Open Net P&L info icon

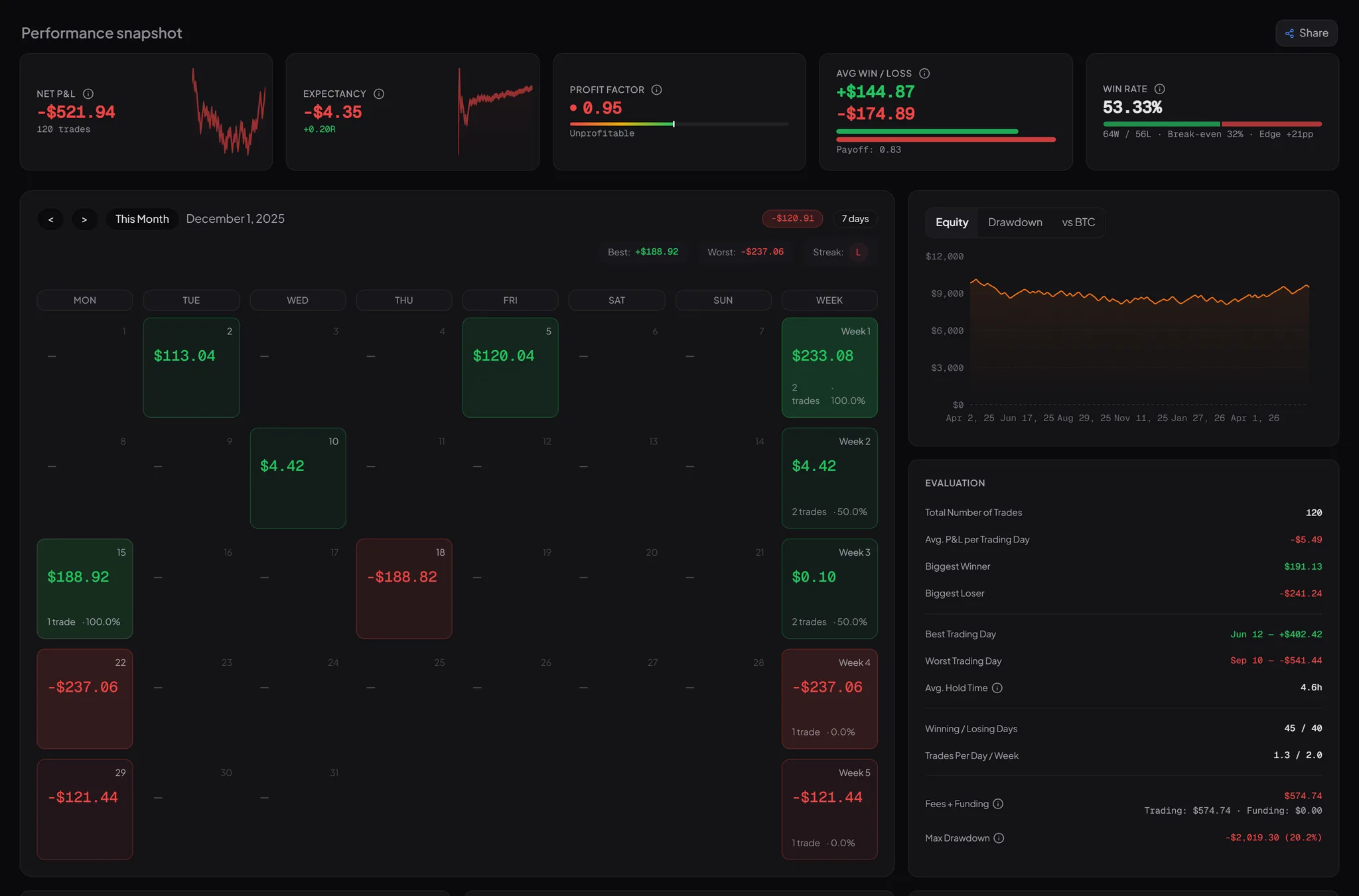(x=88, y=94)
